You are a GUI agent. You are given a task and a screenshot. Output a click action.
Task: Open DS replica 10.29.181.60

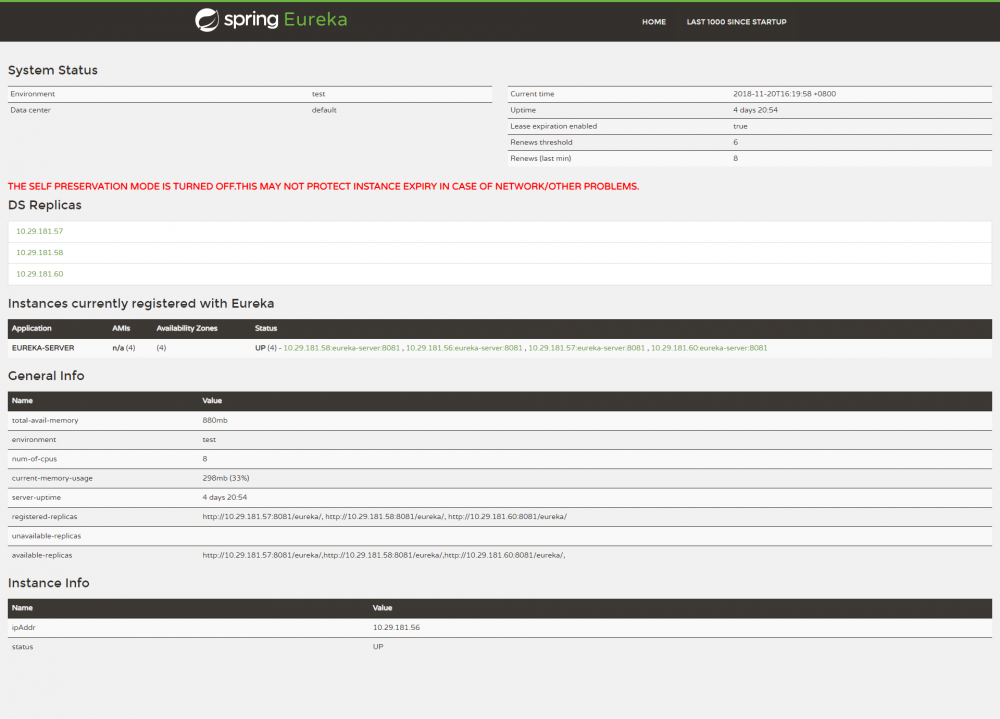(39, 274)
